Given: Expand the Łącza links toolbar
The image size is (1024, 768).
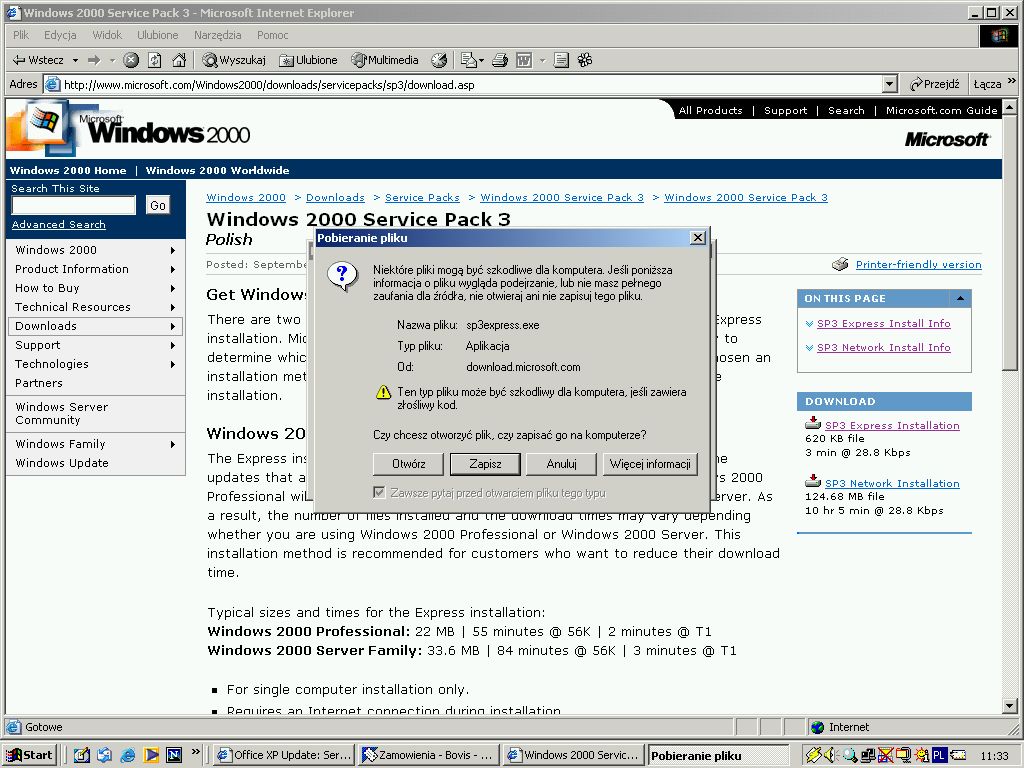Looking at the screenshot, I should click(1012, 82).
